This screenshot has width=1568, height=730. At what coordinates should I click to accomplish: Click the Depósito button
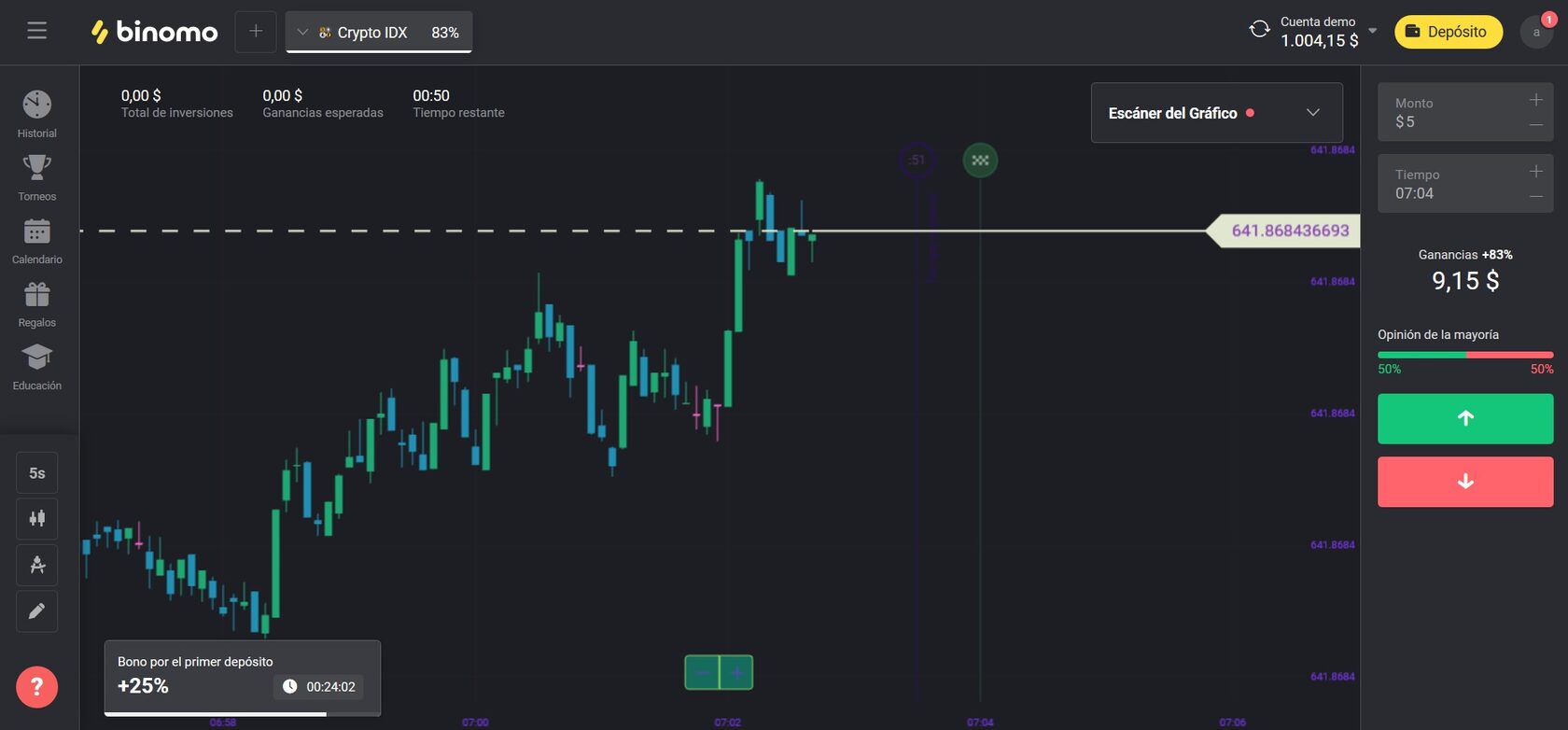click(x=1448, y=32)
